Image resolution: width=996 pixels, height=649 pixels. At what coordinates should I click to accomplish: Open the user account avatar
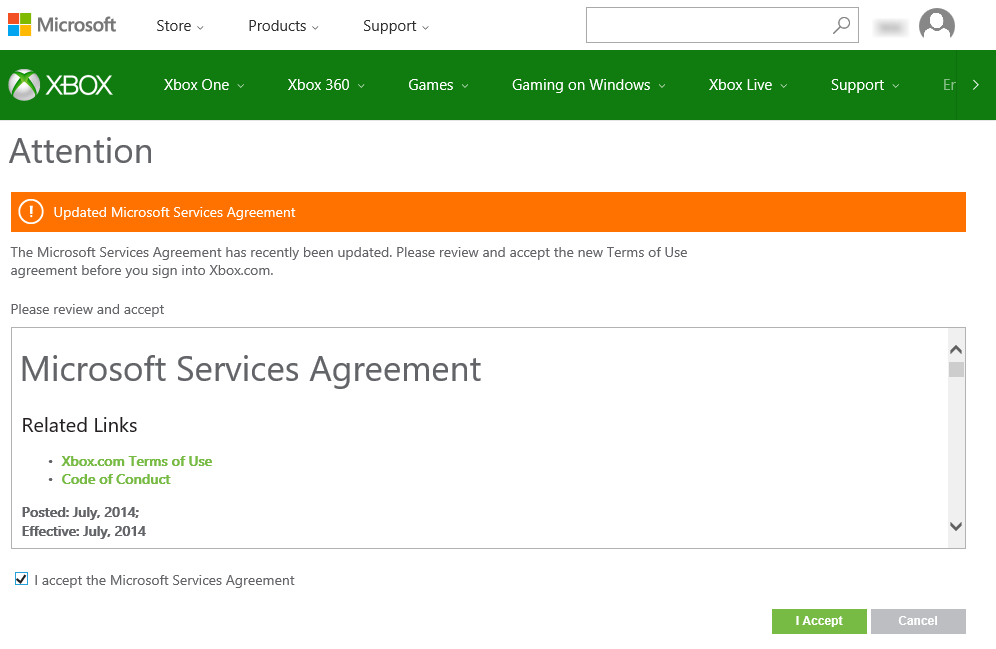pos(937,25)
